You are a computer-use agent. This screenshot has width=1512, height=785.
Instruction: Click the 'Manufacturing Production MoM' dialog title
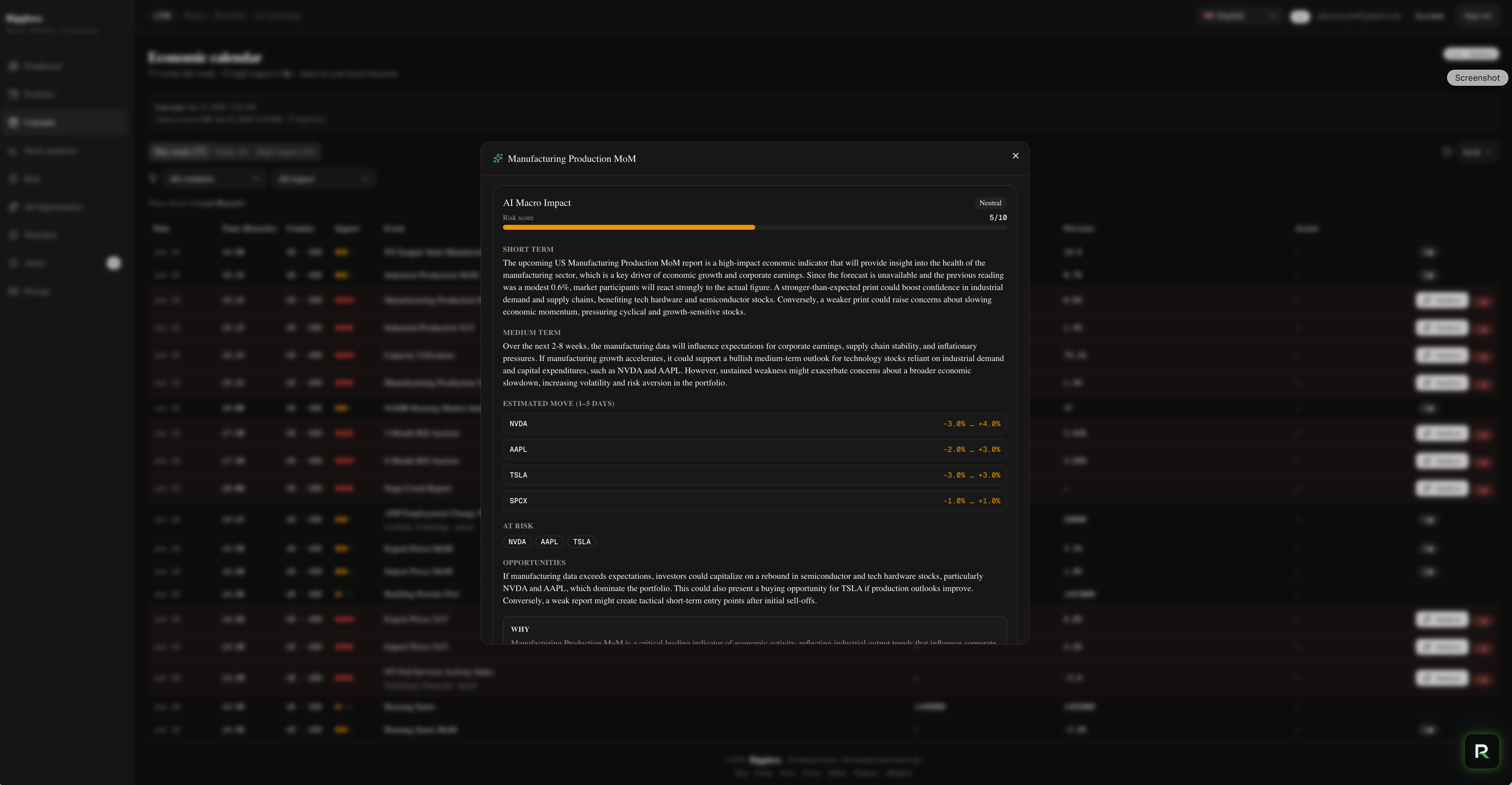pos(572,158)
